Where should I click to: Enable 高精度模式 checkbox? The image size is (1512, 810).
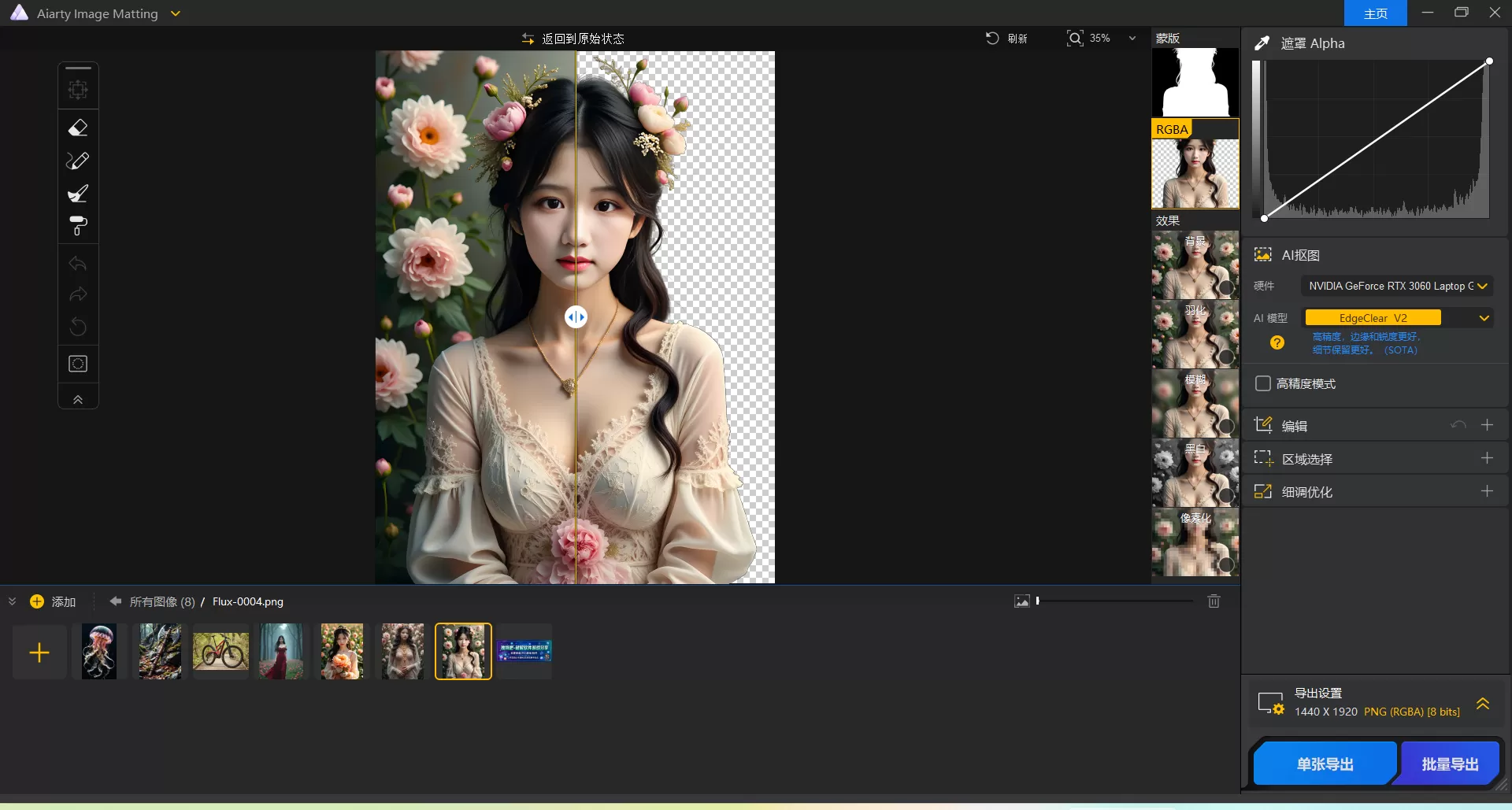1264,383
